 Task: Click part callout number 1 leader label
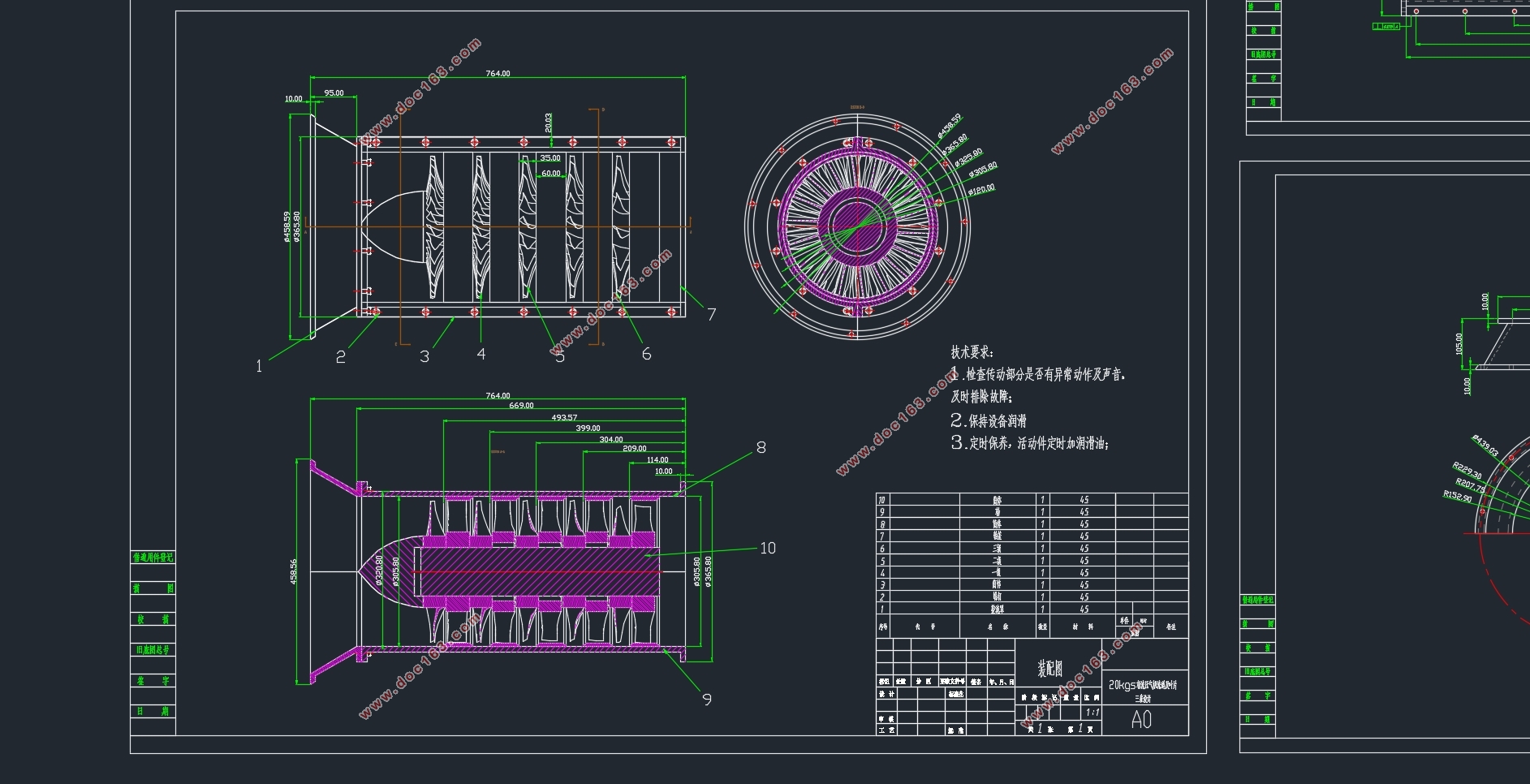click(259, 366)
